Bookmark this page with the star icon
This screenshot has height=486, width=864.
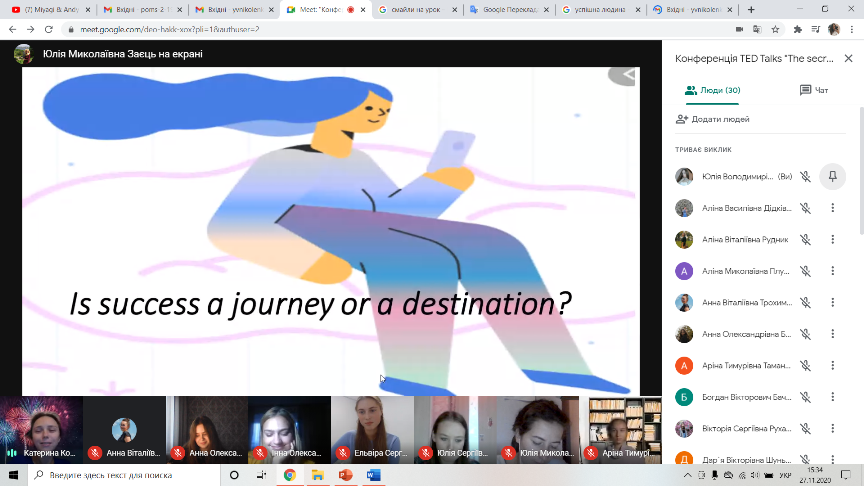point(775,29)
